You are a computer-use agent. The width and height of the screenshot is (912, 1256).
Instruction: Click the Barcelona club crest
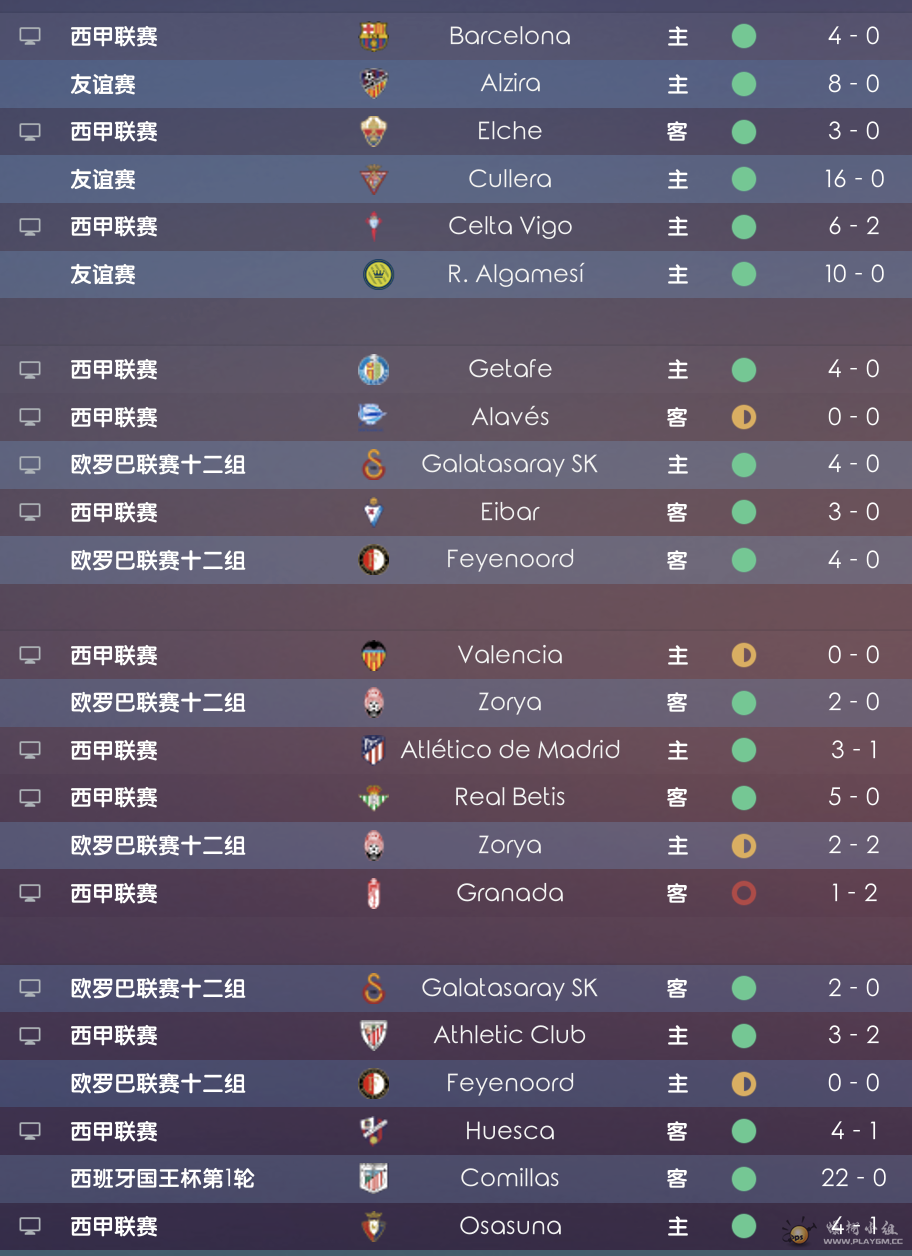tap(374, 37)
